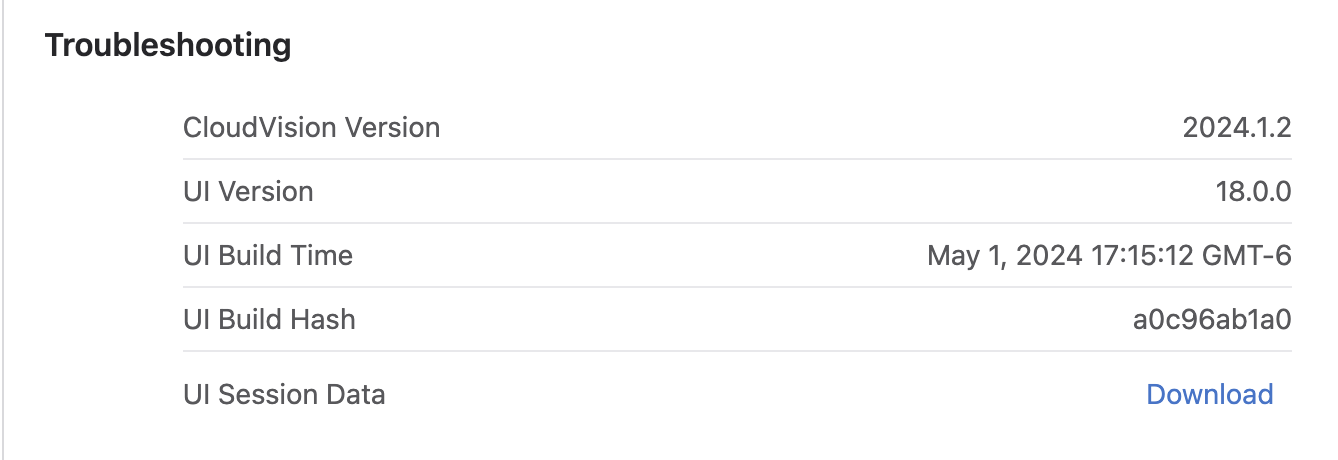Click the panel's left vertical border line
The image size is (1338, 460).
click(3, 230)
